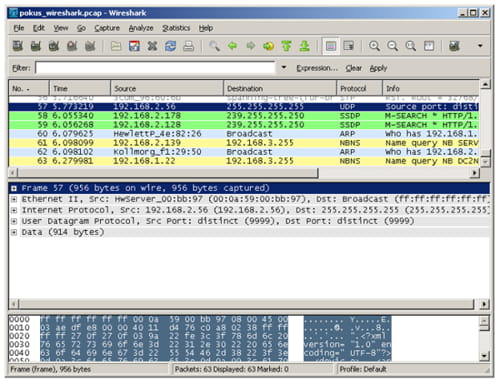
Task: Expand the Ethernet II tree node
Action: [x=14, y=199]
